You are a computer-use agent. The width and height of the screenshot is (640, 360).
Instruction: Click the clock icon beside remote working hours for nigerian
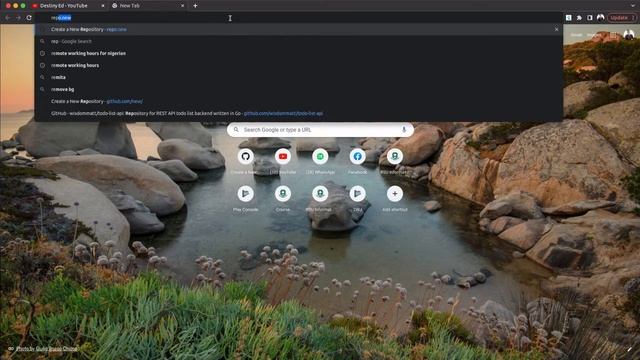(x=42, y=53)
